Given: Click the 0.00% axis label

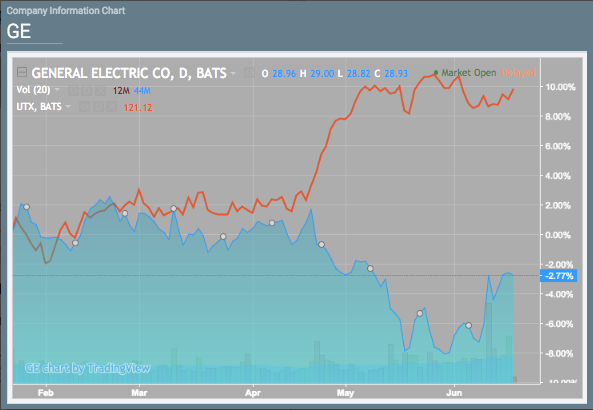Looking at the screenshot, I should coord(558,235).
